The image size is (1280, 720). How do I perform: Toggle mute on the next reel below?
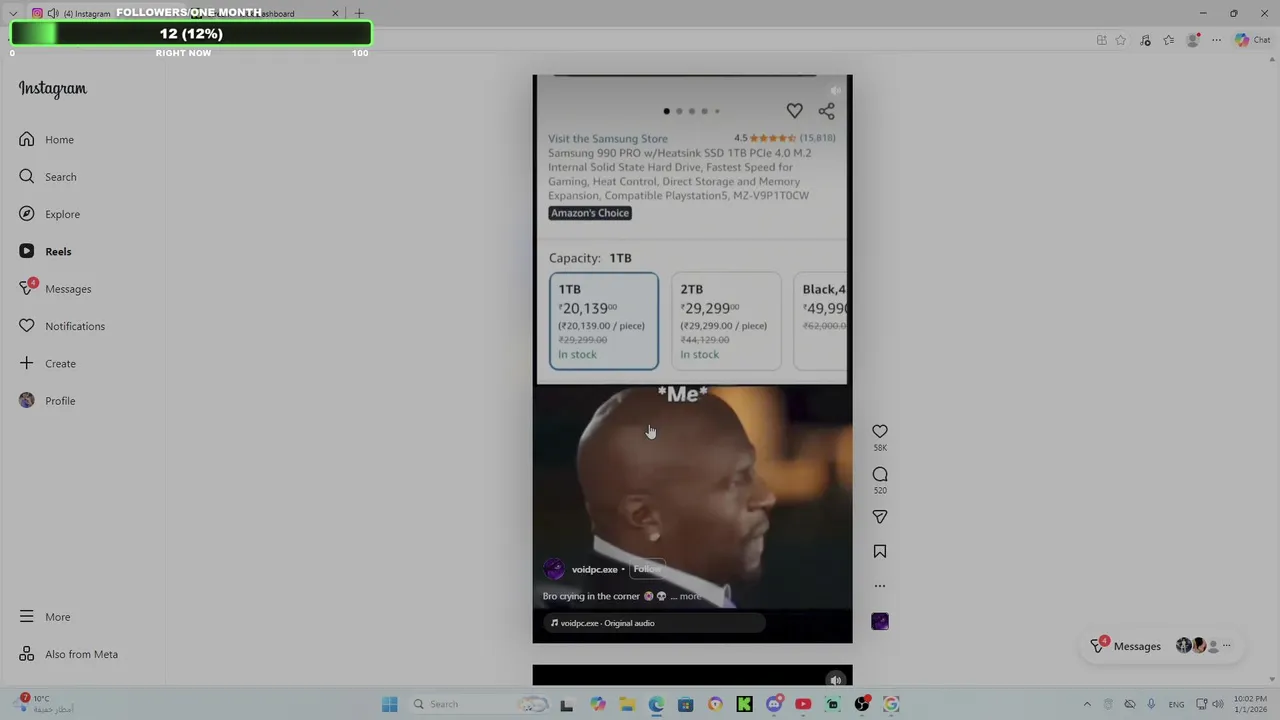pos(836,680)
